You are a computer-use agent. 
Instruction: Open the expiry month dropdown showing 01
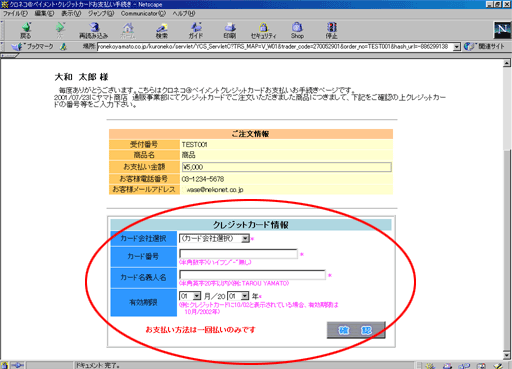pyautogui.click(x=190, y=296)
